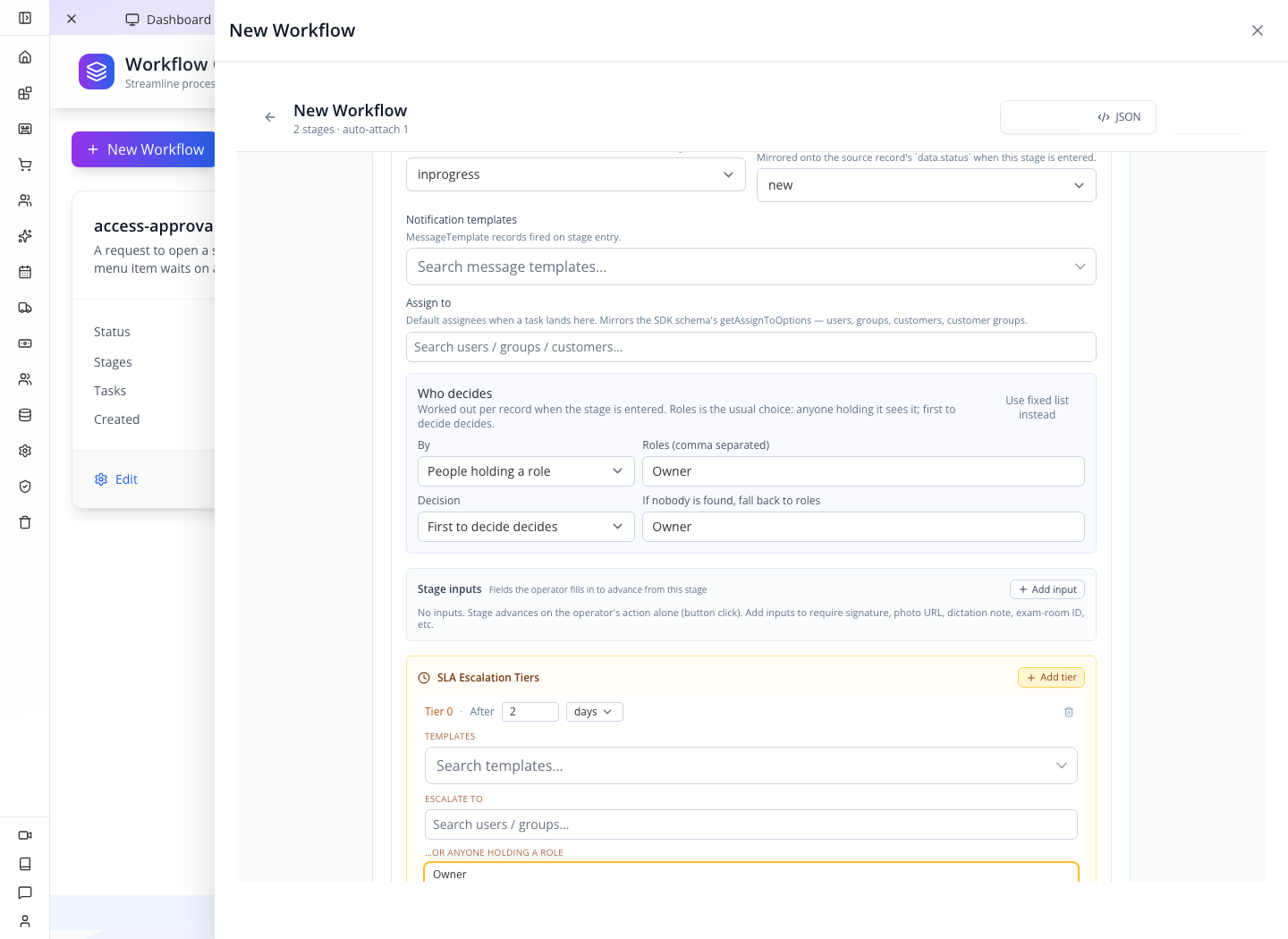
Task: Switch to Use fixed list instead
Action: coord(1037,408)
